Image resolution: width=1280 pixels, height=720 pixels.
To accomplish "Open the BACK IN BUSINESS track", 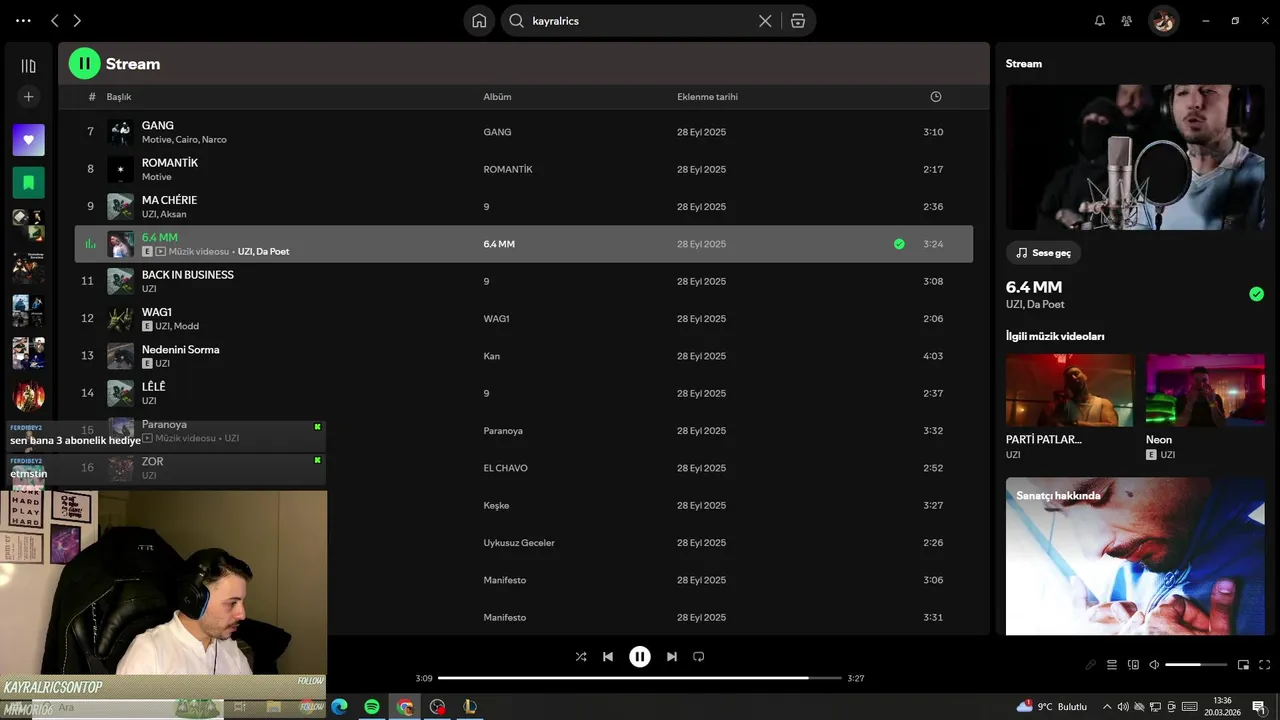I will [x=188, y=275].
